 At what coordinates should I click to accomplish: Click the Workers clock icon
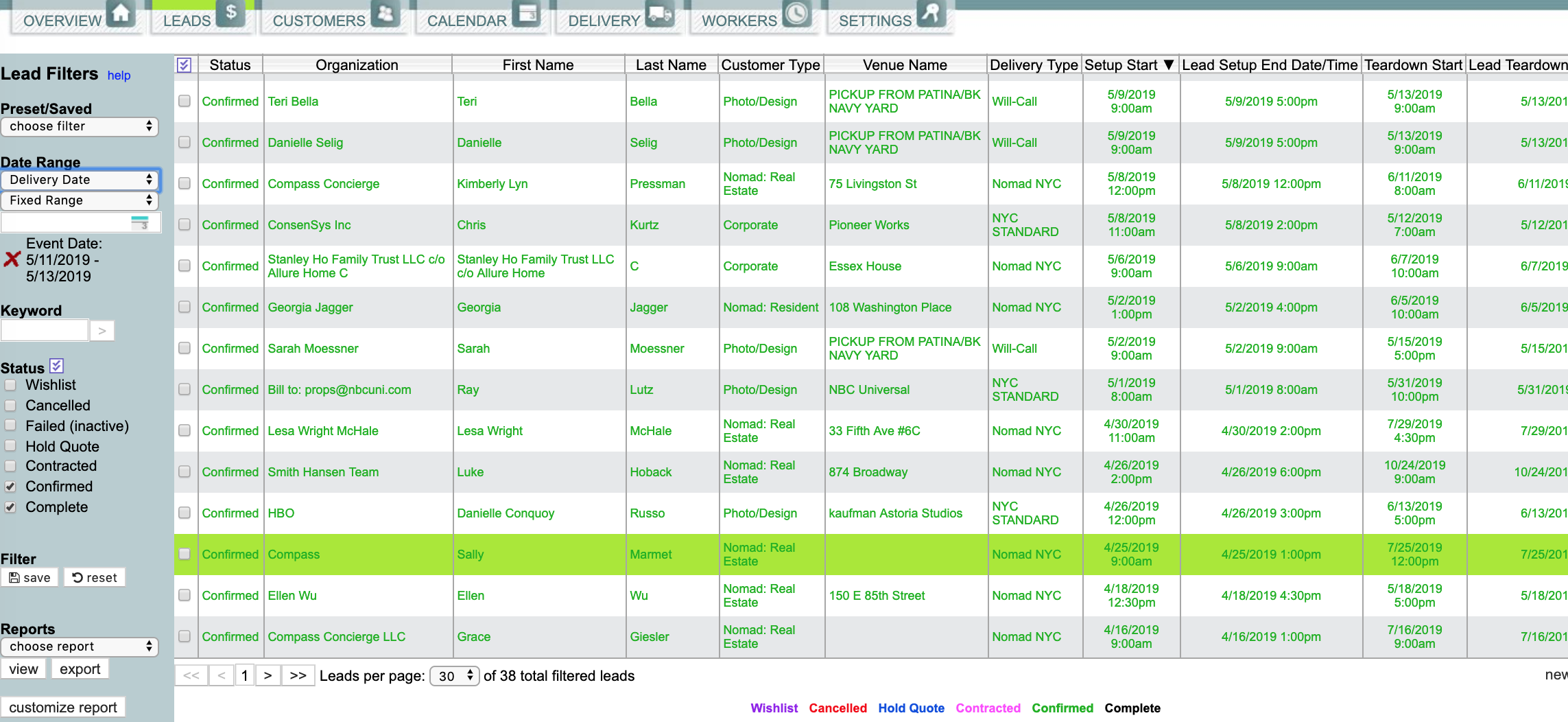click(796, 13)
